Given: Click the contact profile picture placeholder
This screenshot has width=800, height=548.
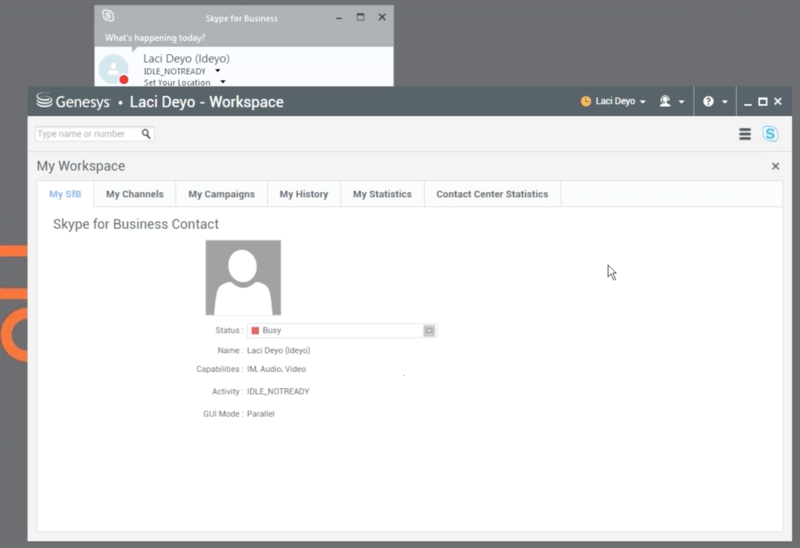Looking at the screenshot, I should (243, 278).
